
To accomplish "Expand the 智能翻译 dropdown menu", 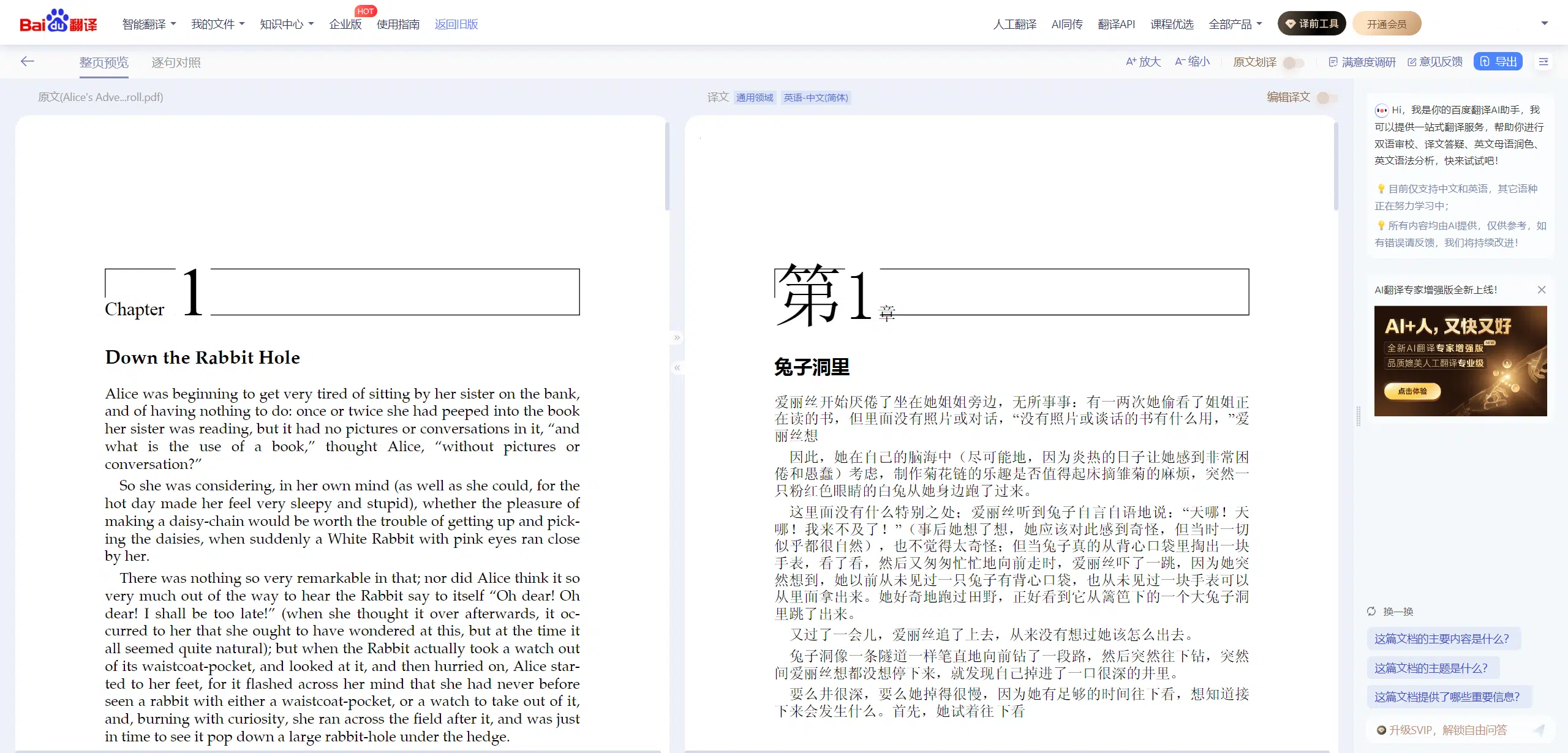I will point(149,24).
